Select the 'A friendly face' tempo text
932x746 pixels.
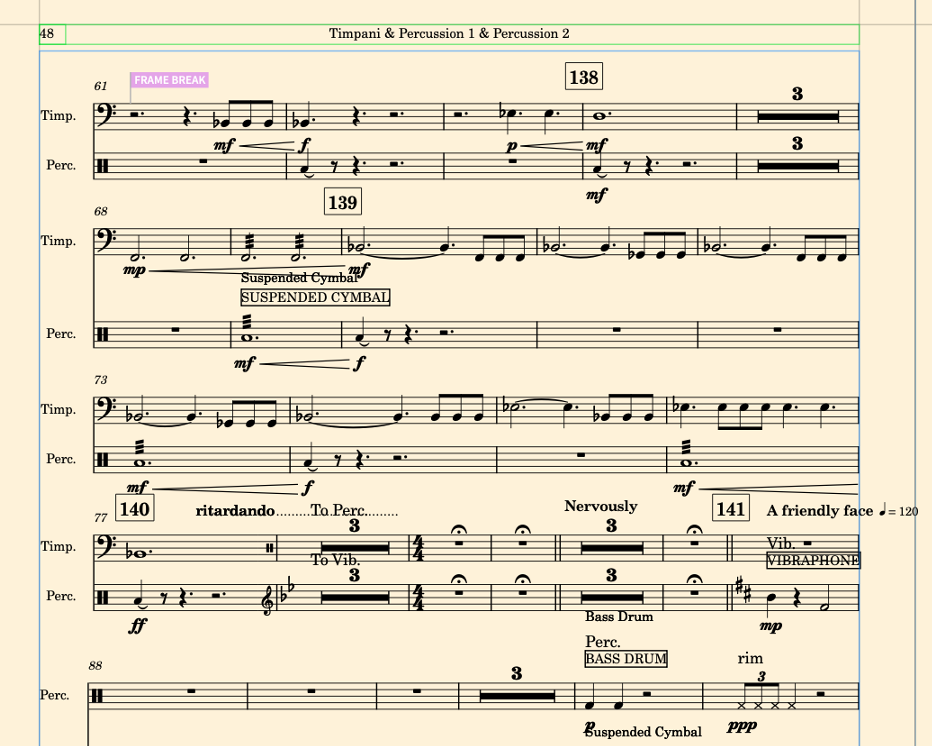click(820, 511)
